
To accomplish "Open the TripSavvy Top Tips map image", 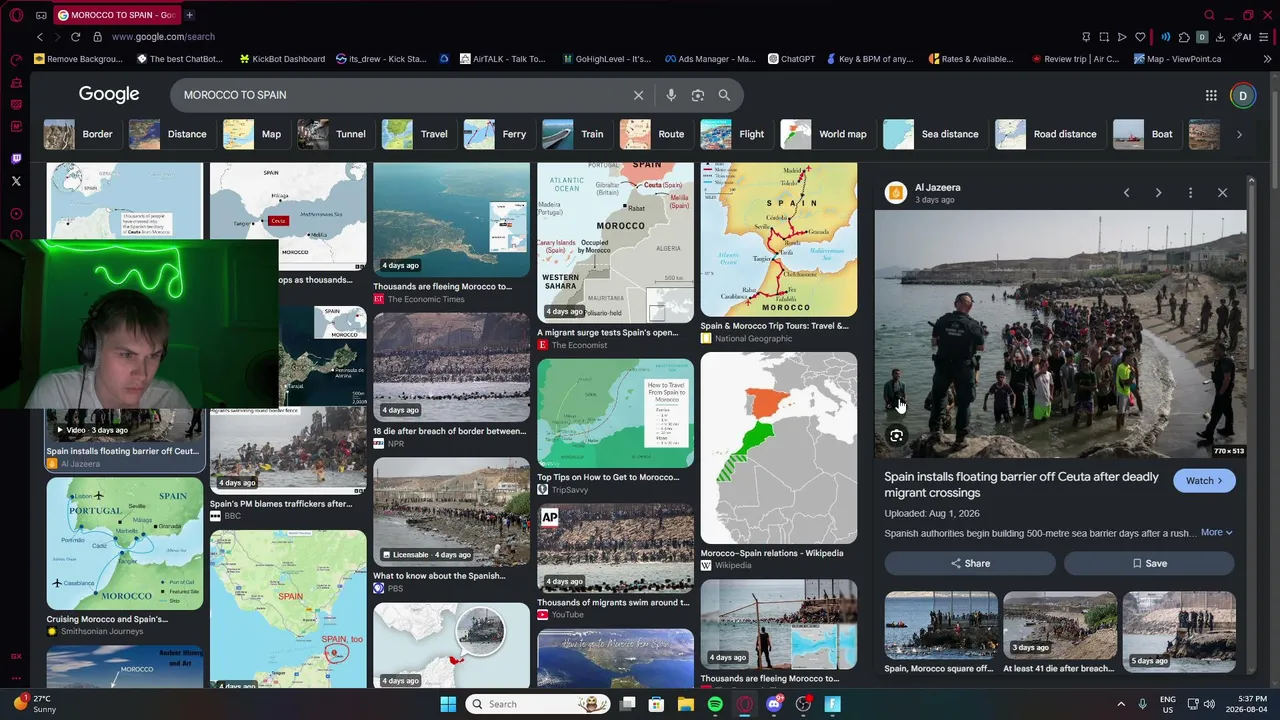I will [615, 413].
